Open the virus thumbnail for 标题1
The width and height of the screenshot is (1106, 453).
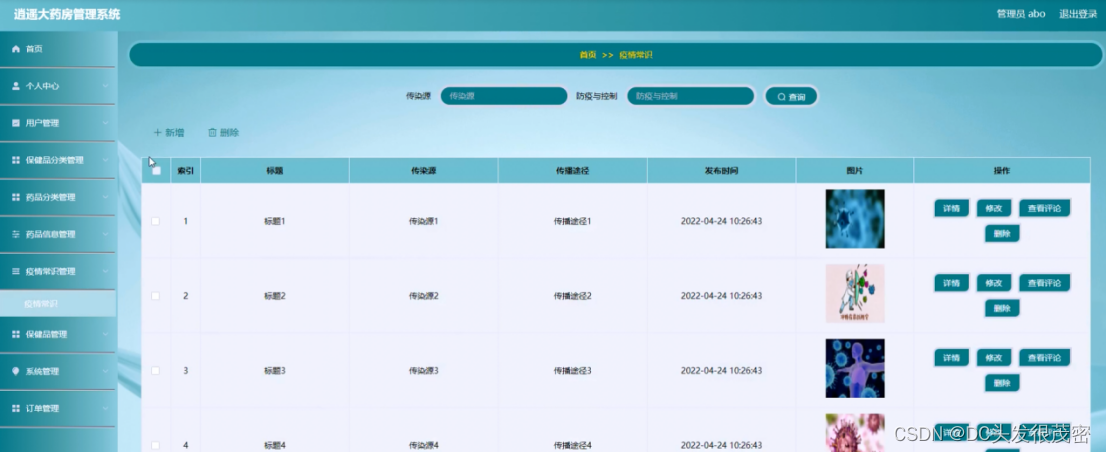[855, 219]
